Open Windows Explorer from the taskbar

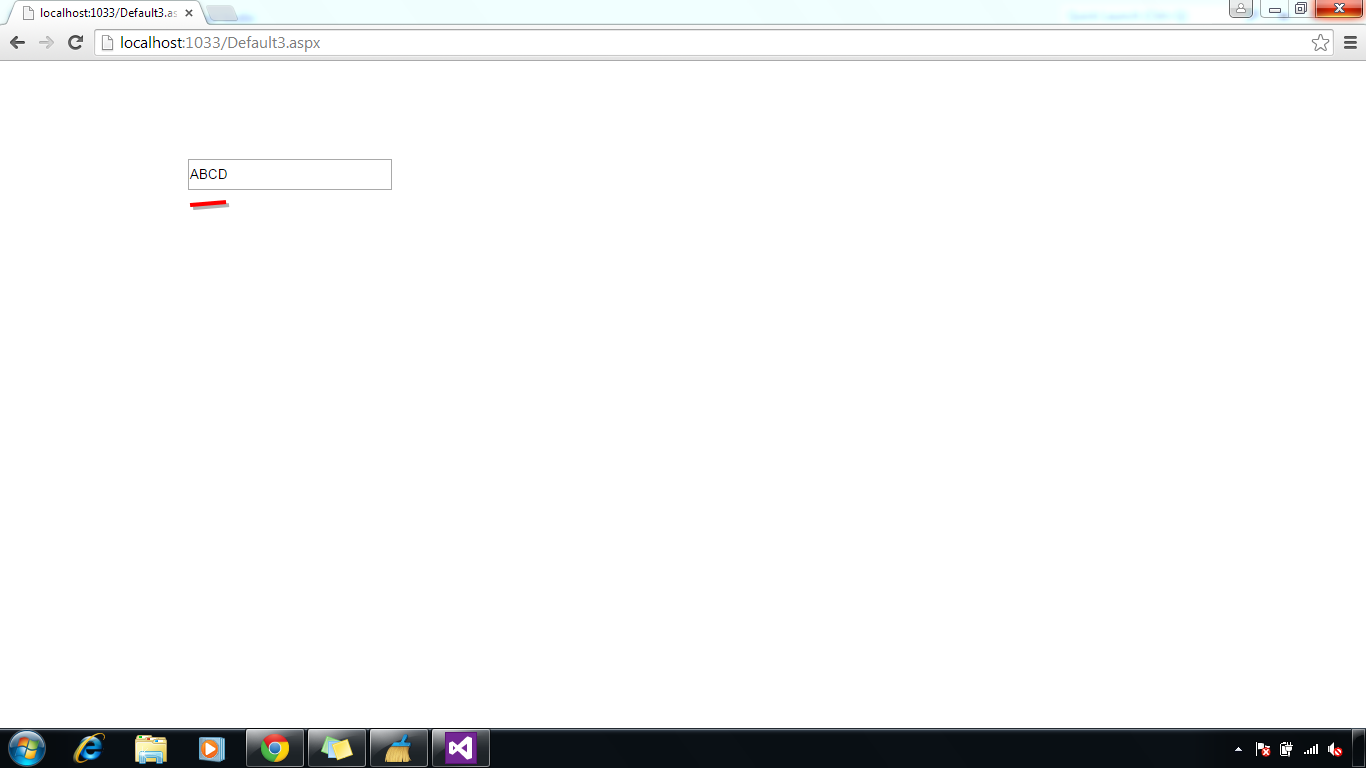coord(151,748)
